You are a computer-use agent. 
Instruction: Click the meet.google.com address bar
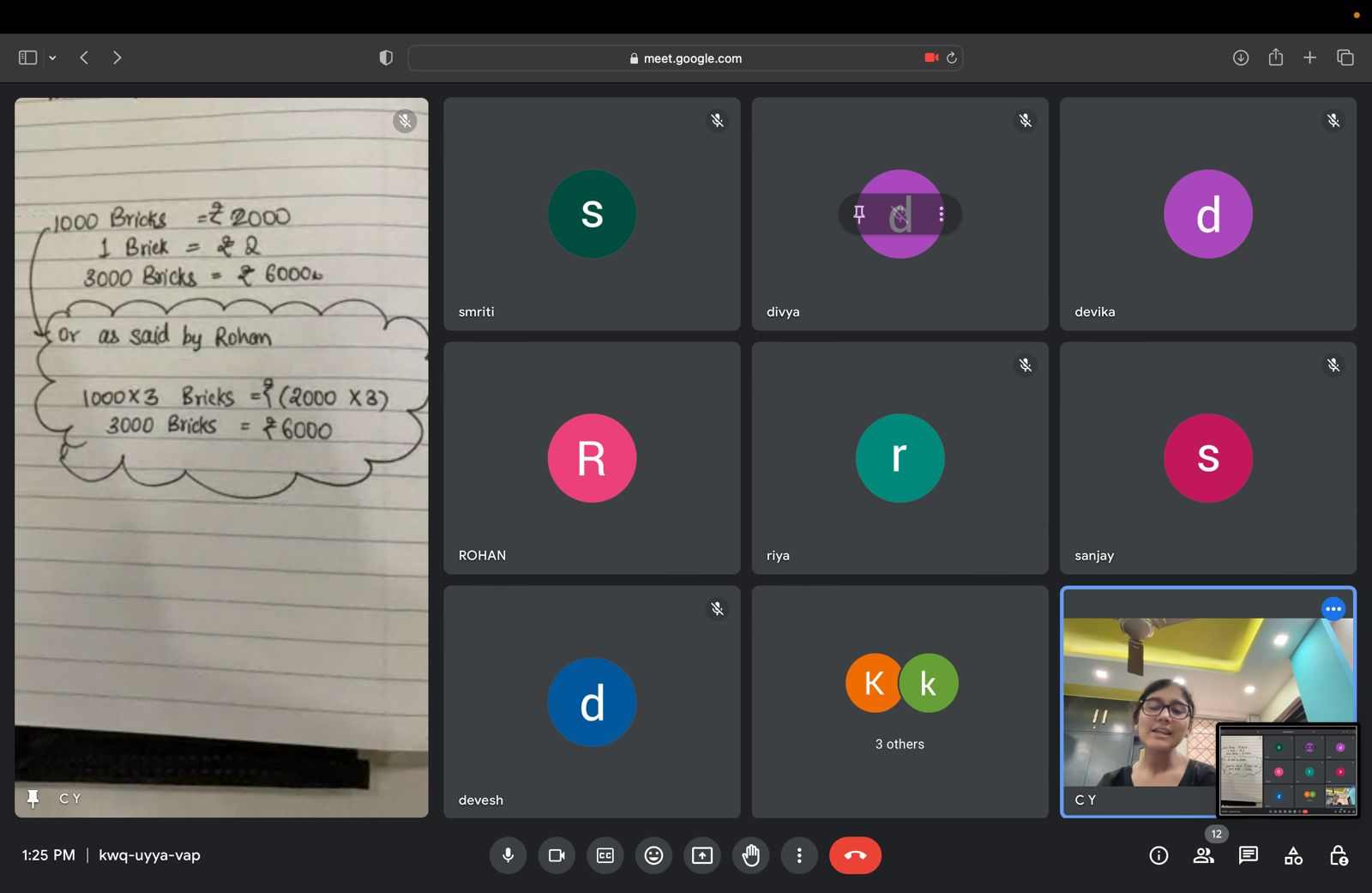pos(685,58)
